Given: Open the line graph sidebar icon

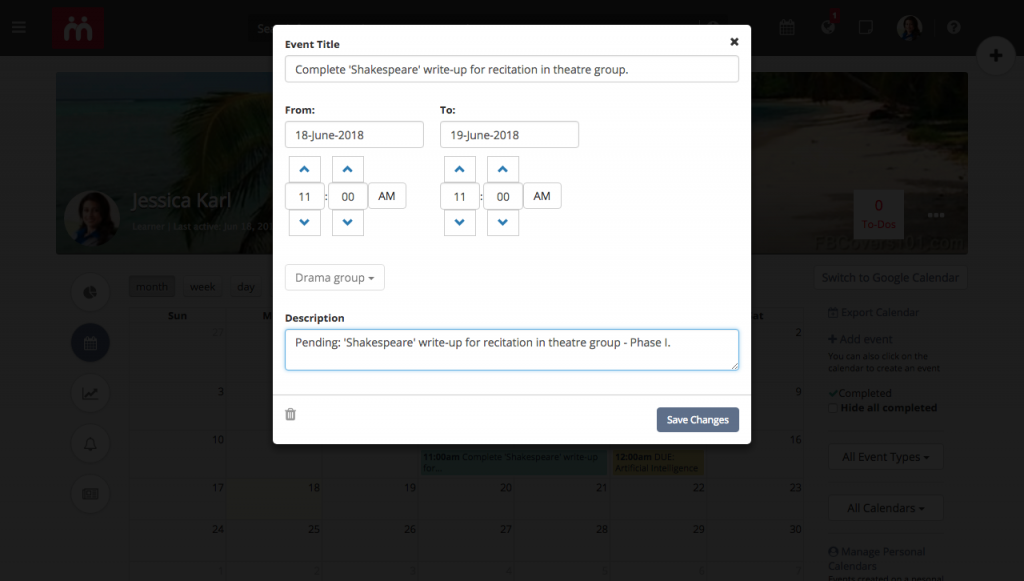Looking at the screenshot, I should coord(90,393).
